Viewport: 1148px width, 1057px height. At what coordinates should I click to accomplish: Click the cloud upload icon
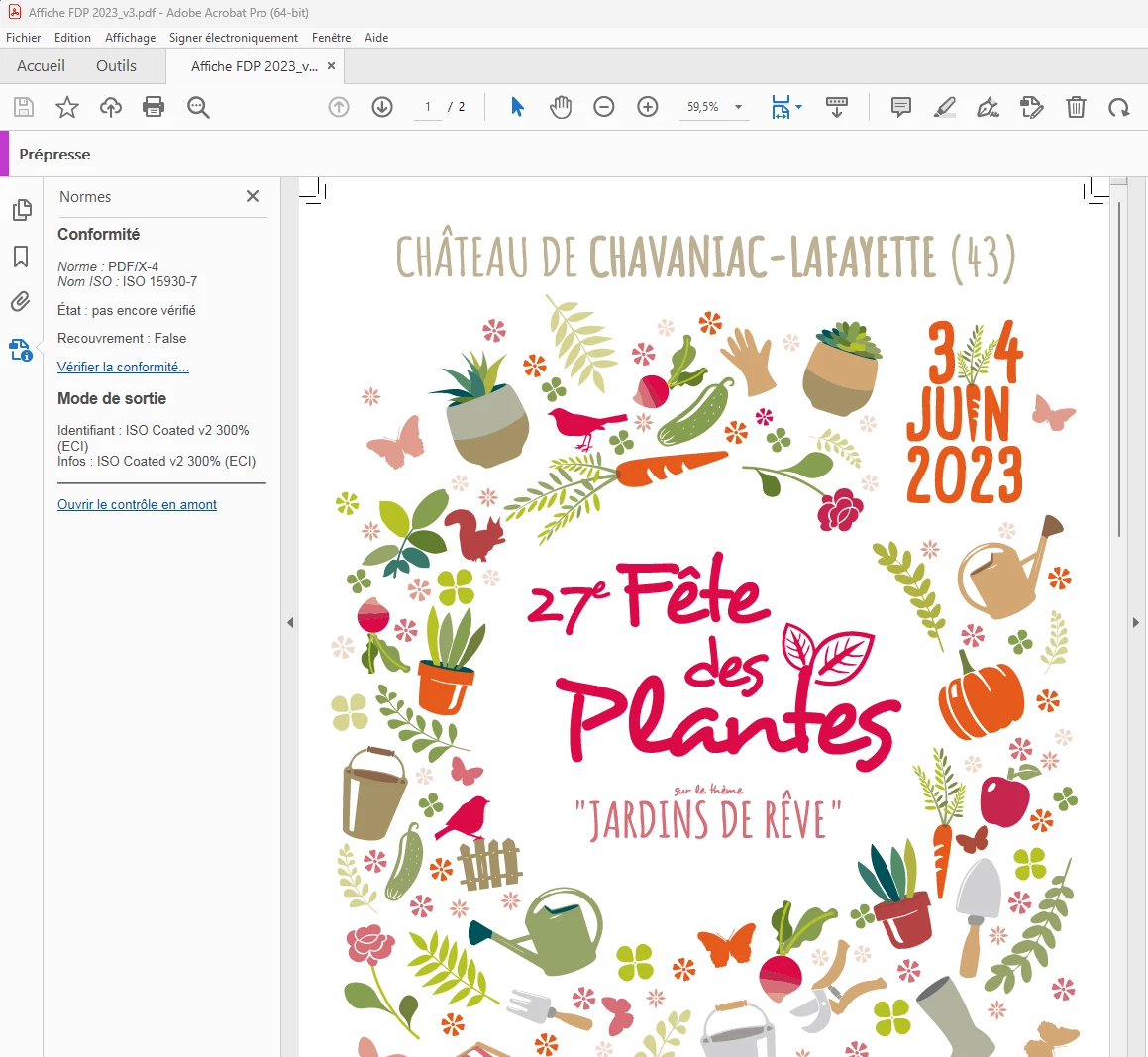111,107
